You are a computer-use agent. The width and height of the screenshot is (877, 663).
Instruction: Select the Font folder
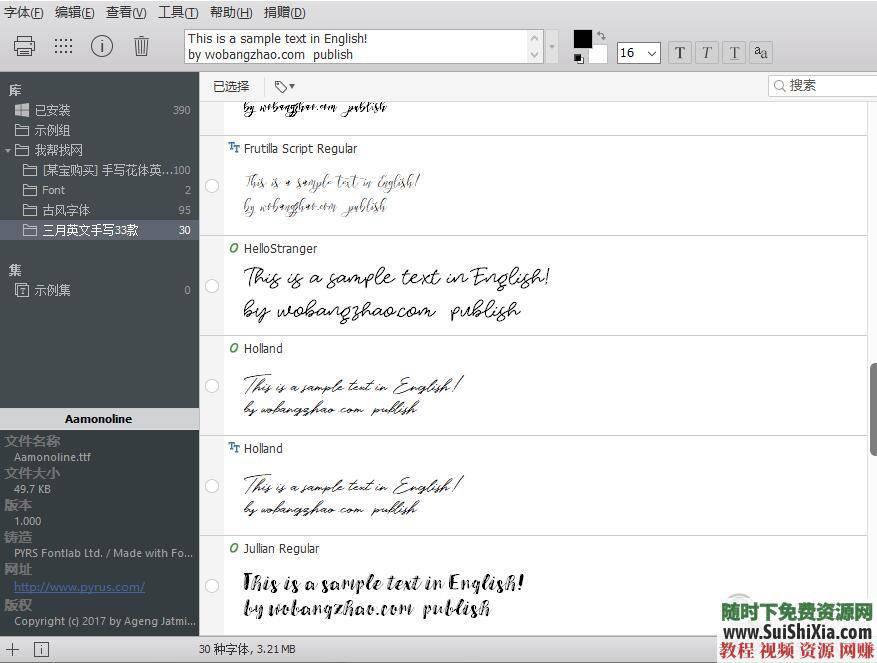(100, 190)
